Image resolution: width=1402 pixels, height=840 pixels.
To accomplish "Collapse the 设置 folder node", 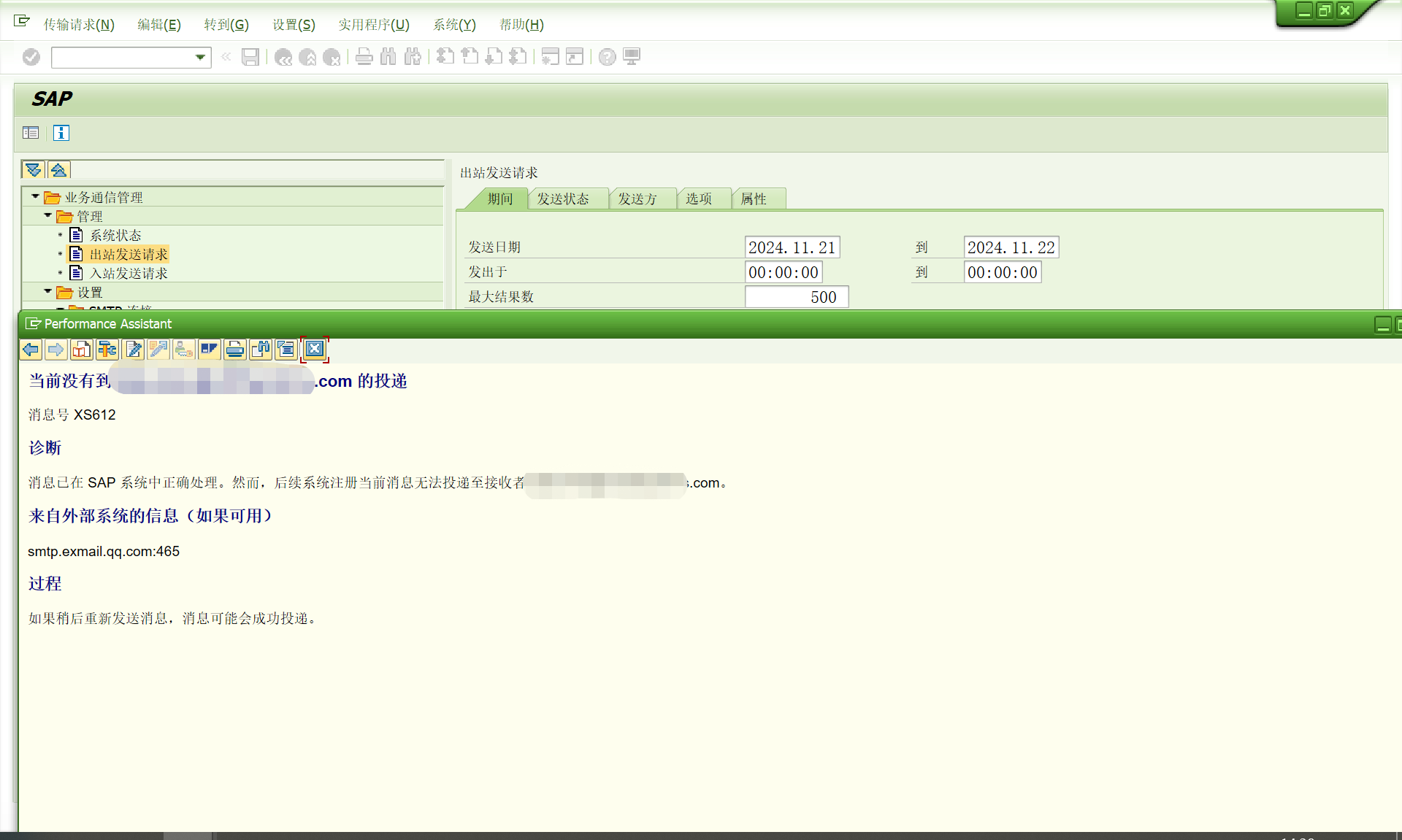I will click(x=47, y=292).
